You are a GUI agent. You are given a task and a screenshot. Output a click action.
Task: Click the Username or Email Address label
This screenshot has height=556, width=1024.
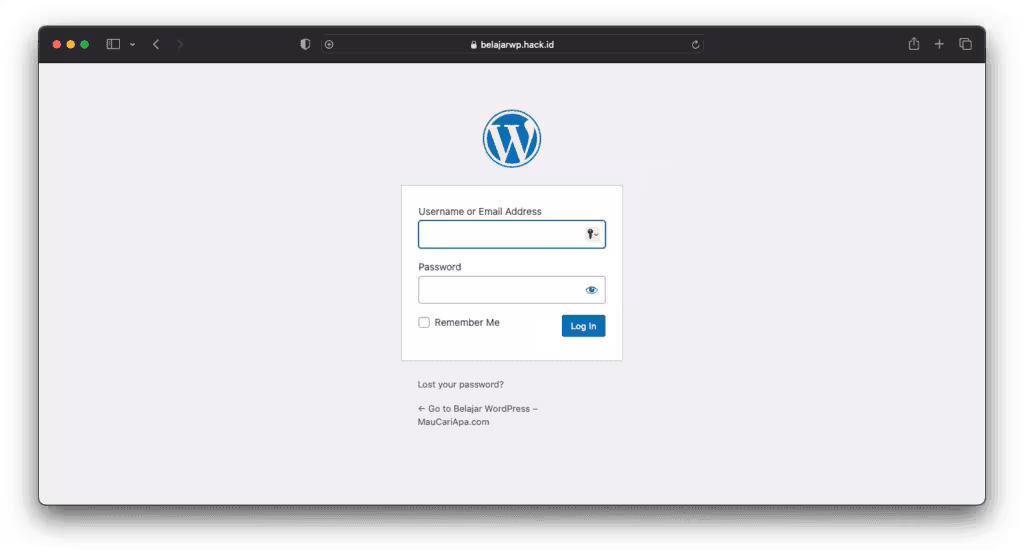(480, 212)
